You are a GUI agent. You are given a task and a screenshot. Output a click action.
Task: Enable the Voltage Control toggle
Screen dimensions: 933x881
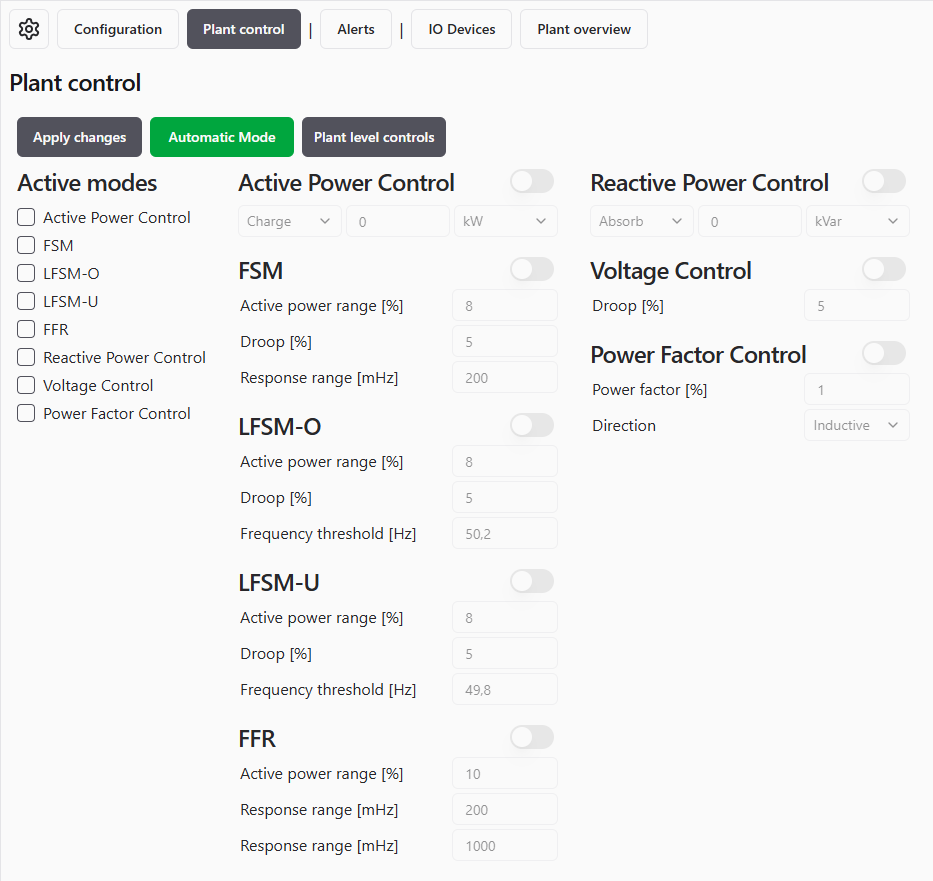click(x=884, y=269)
